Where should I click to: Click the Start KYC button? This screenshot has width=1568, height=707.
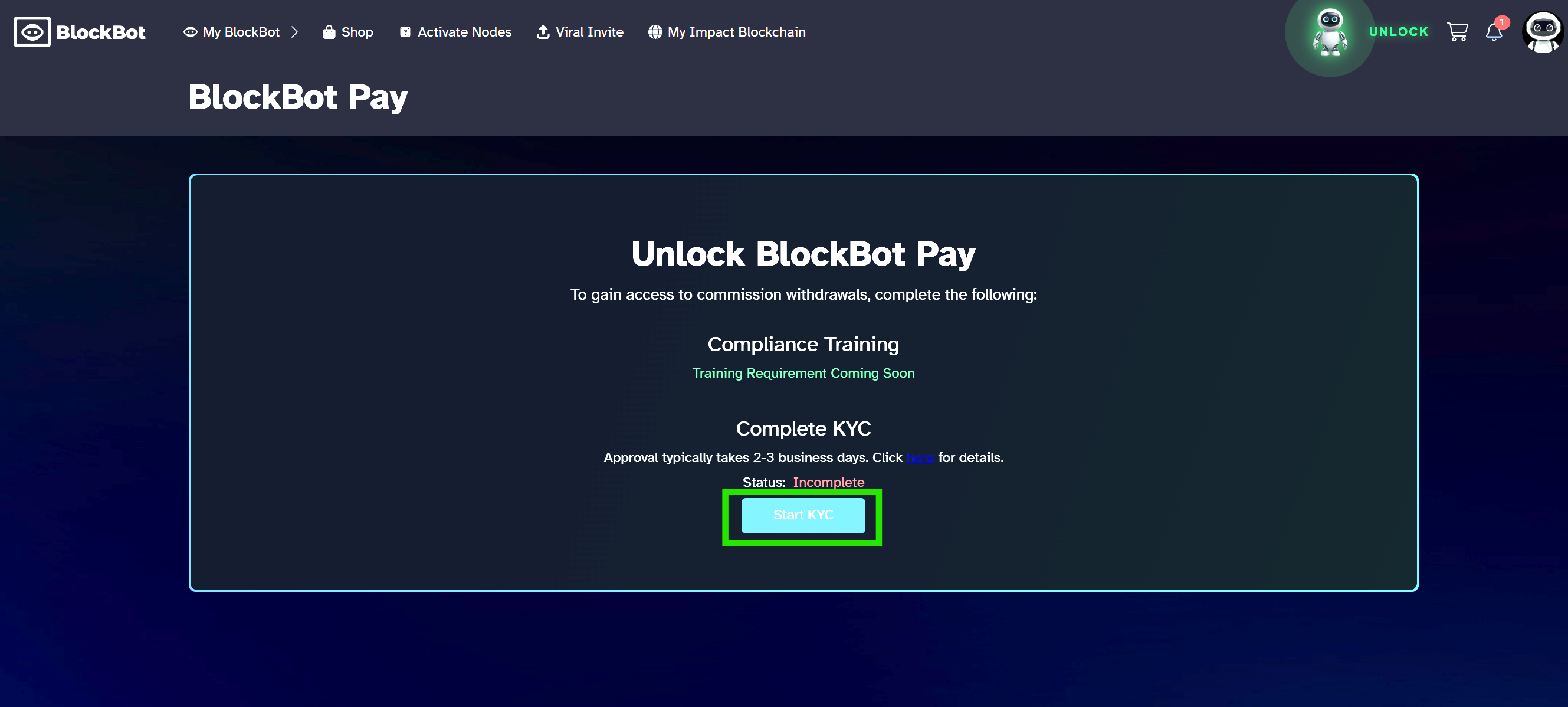(x=803, y=515)
